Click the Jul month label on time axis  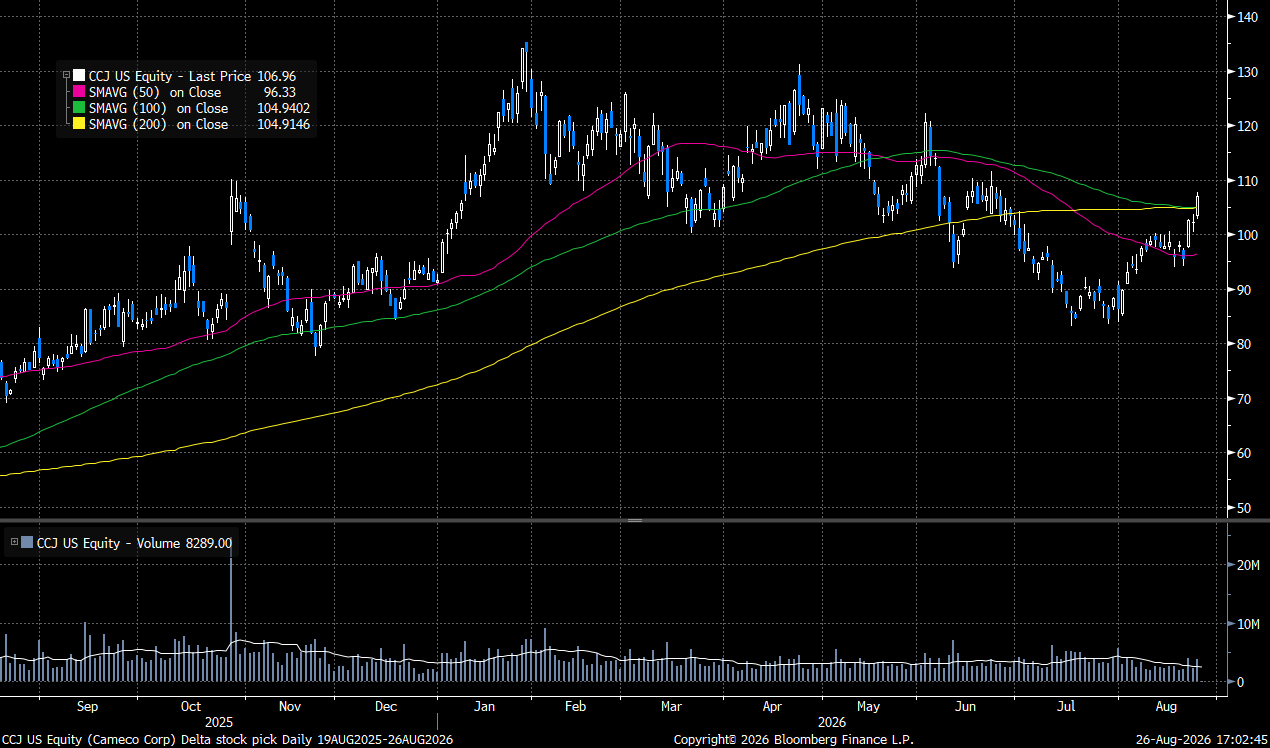(1067, 707)
